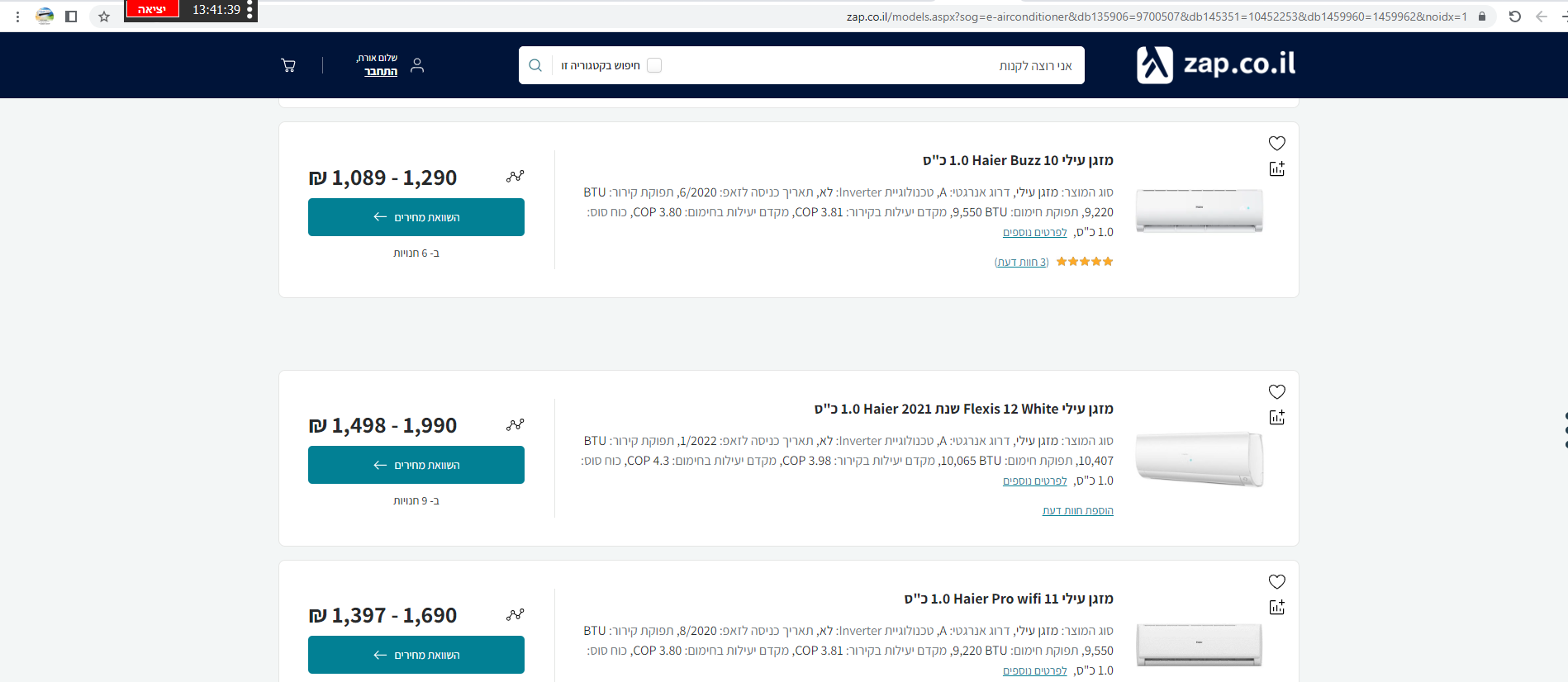Open the Haier Flexis 12 White product title
Screen dimensions: 1568x682
point(964,409)
